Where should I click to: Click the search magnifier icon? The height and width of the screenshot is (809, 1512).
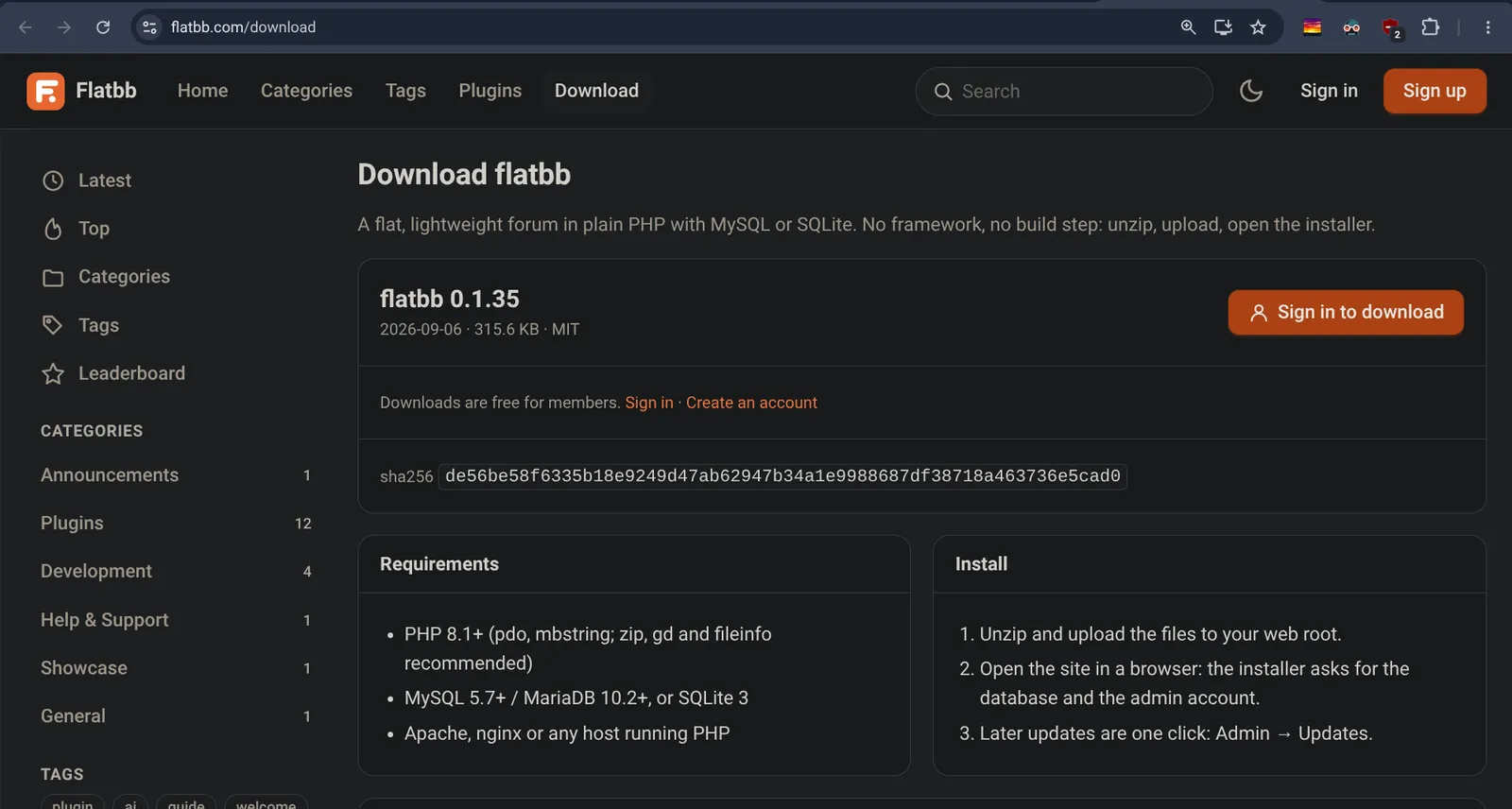coord(943,92)
